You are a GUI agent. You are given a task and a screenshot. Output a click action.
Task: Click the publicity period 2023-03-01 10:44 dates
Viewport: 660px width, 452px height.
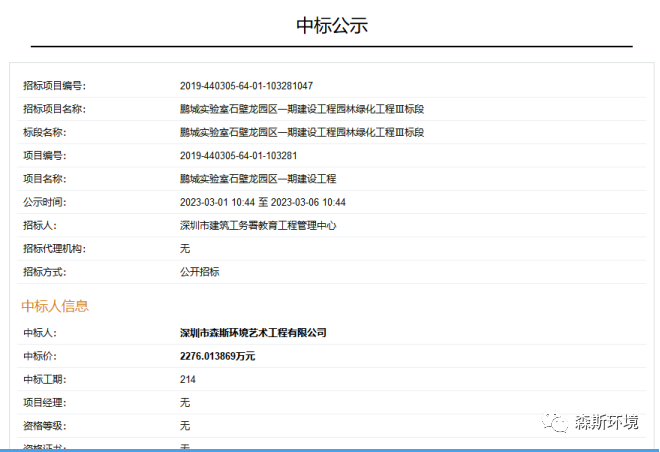click(x=263, y=202)
